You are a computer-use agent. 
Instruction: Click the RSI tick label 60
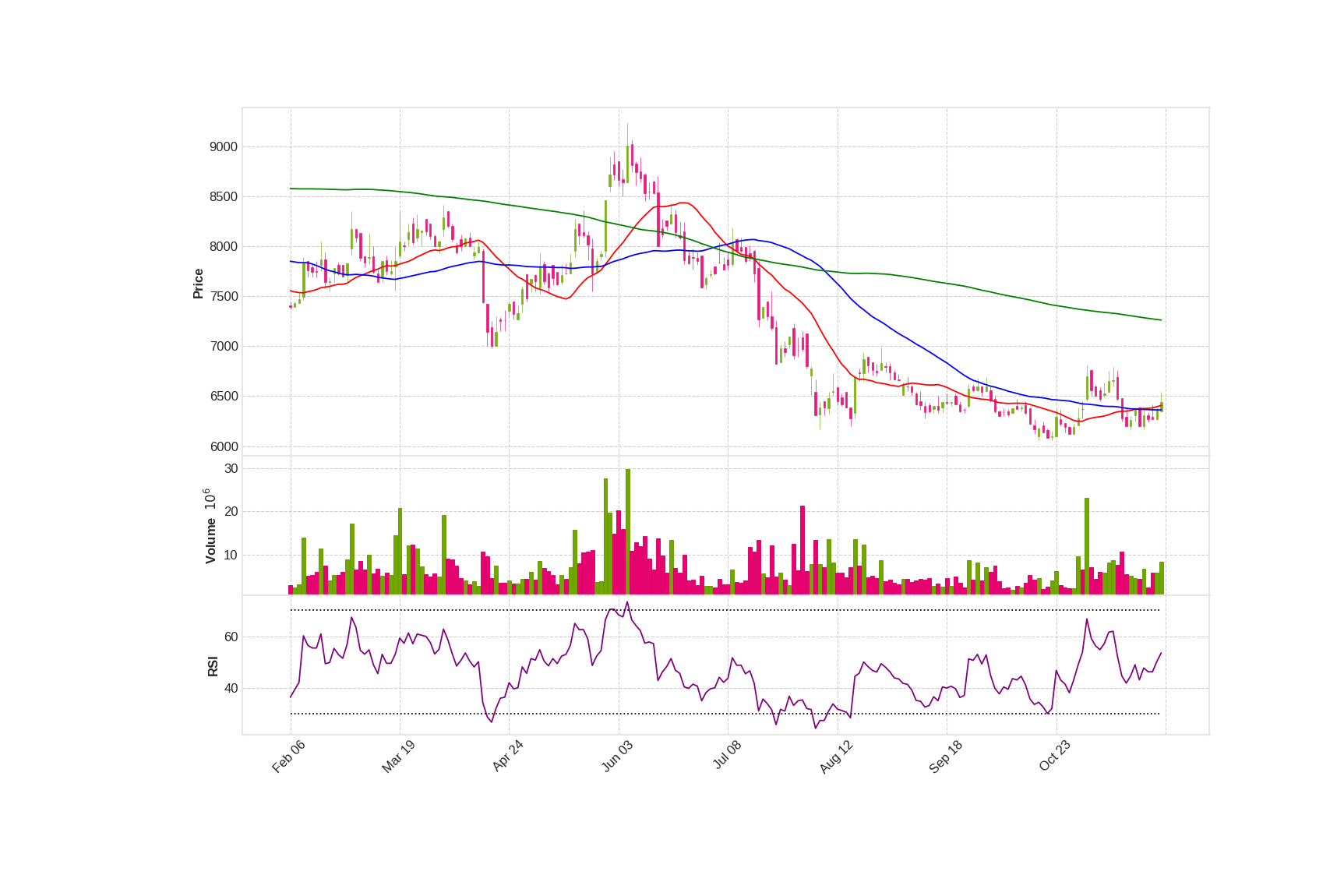pyautogui.click(x=231, y=637)
